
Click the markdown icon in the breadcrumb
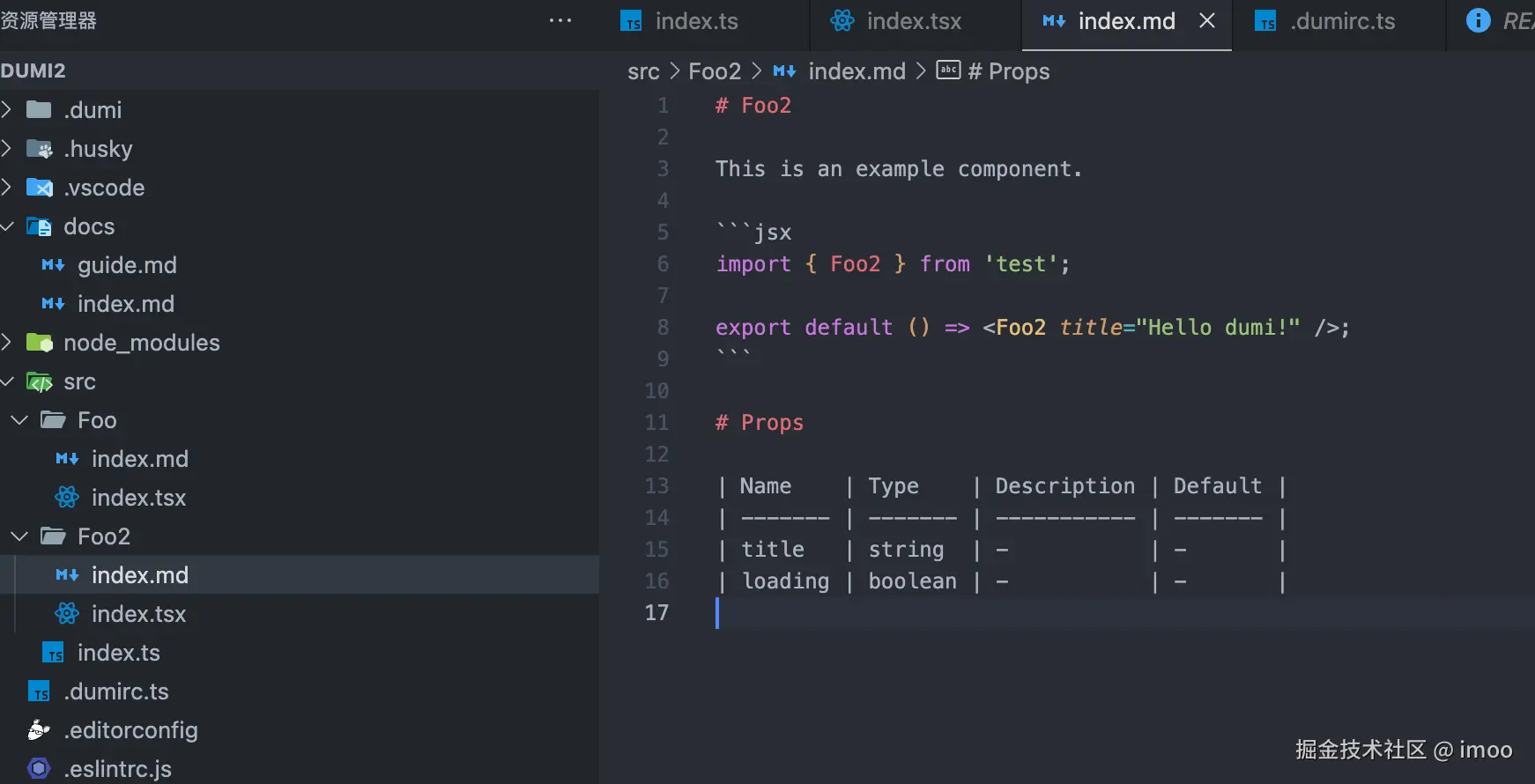pyautogui.click(x=784, y=70)
